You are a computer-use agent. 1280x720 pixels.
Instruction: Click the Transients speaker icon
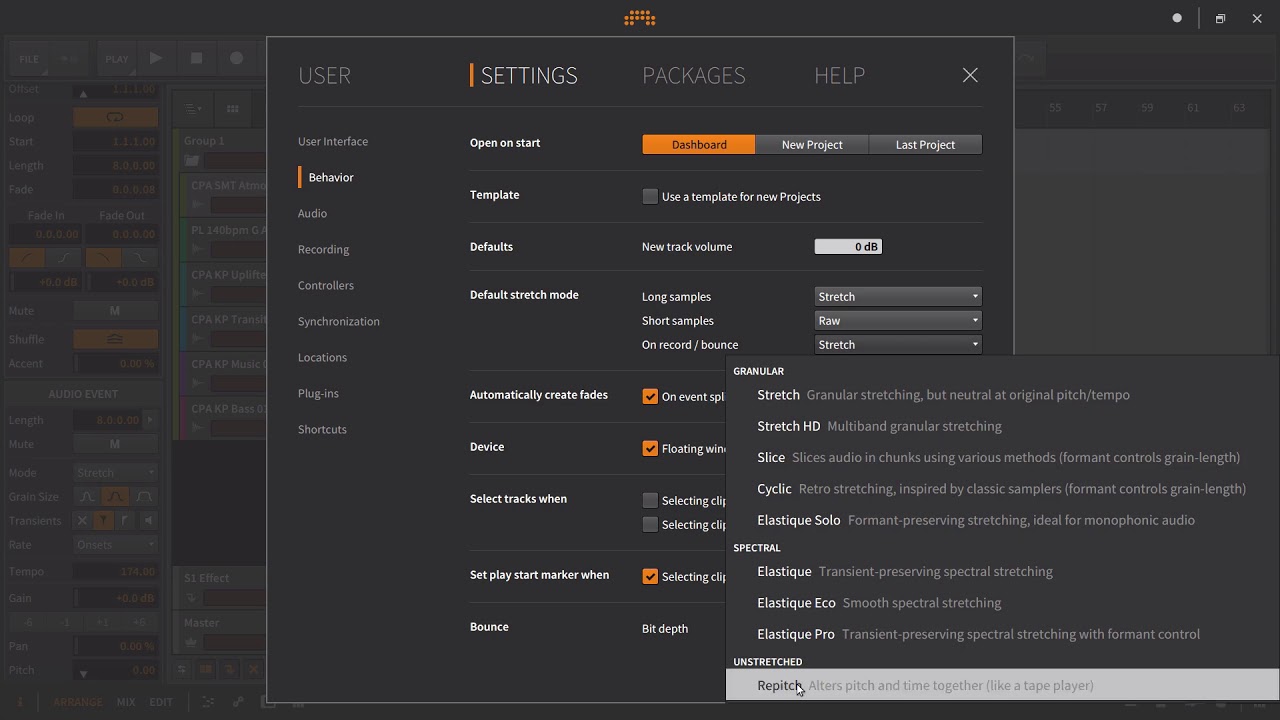coord(148,521)
